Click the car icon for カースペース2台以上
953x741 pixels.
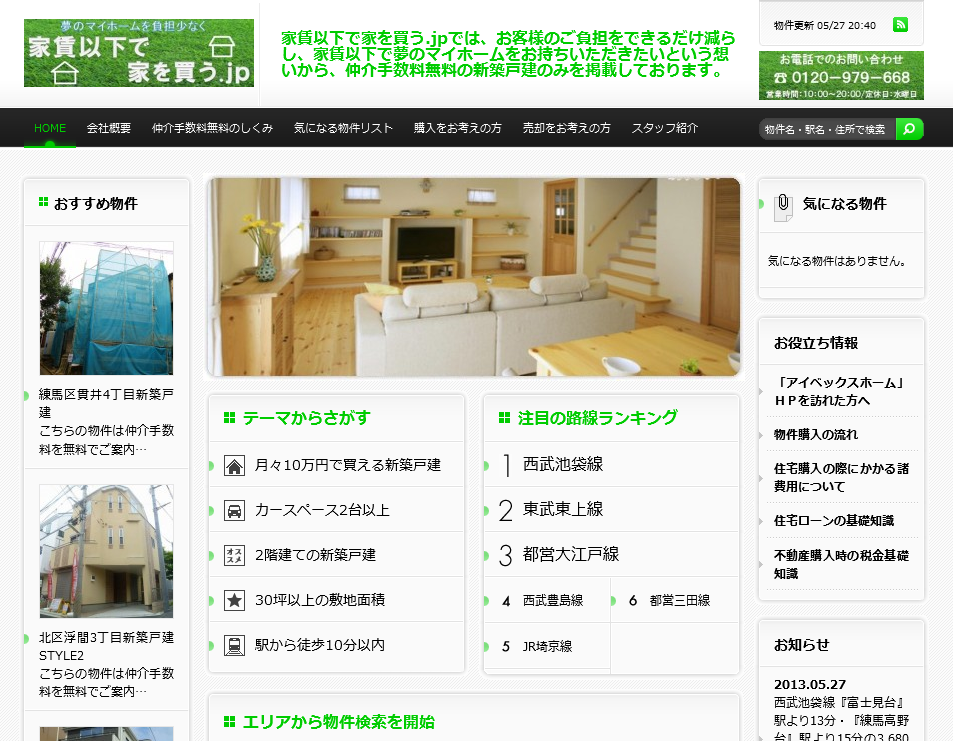click(x=234, y=511)
